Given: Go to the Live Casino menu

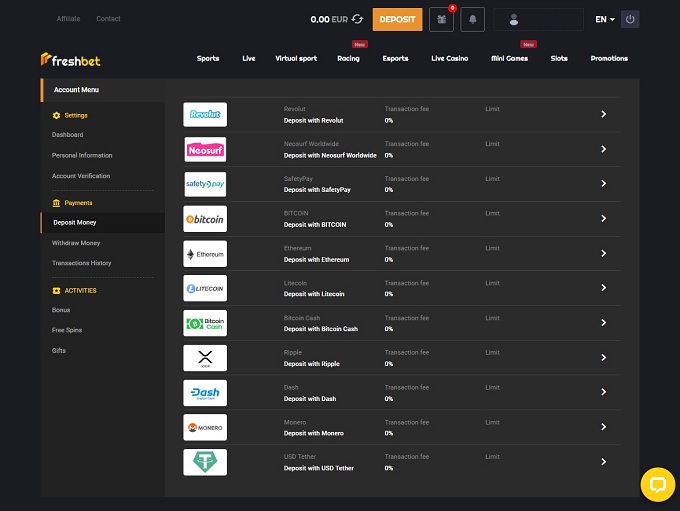Looking at the screenshot, I should pos(449,58).
